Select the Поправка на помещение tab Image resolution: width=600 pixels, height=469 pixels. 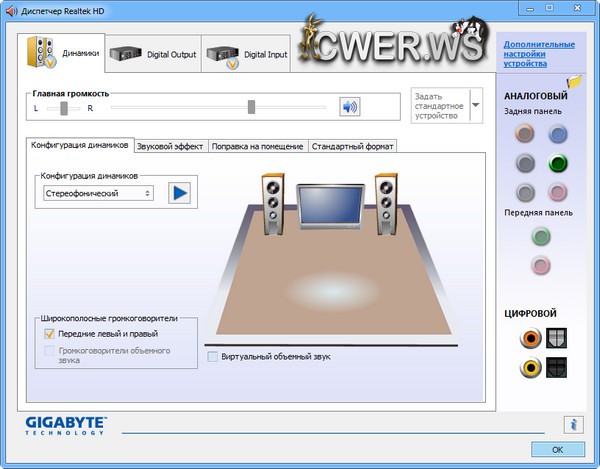[x=258, y=146]
